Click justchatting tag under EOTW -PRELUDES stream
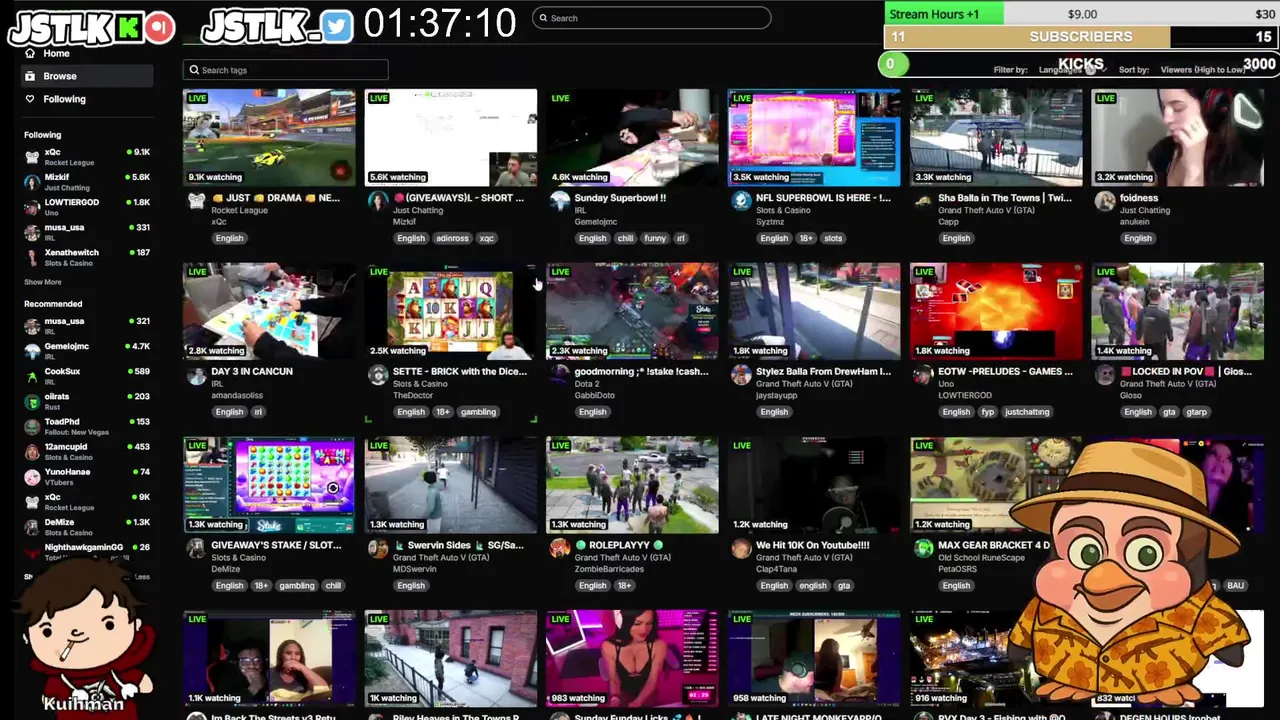The image size is (1280, 720). (1027, 412)
